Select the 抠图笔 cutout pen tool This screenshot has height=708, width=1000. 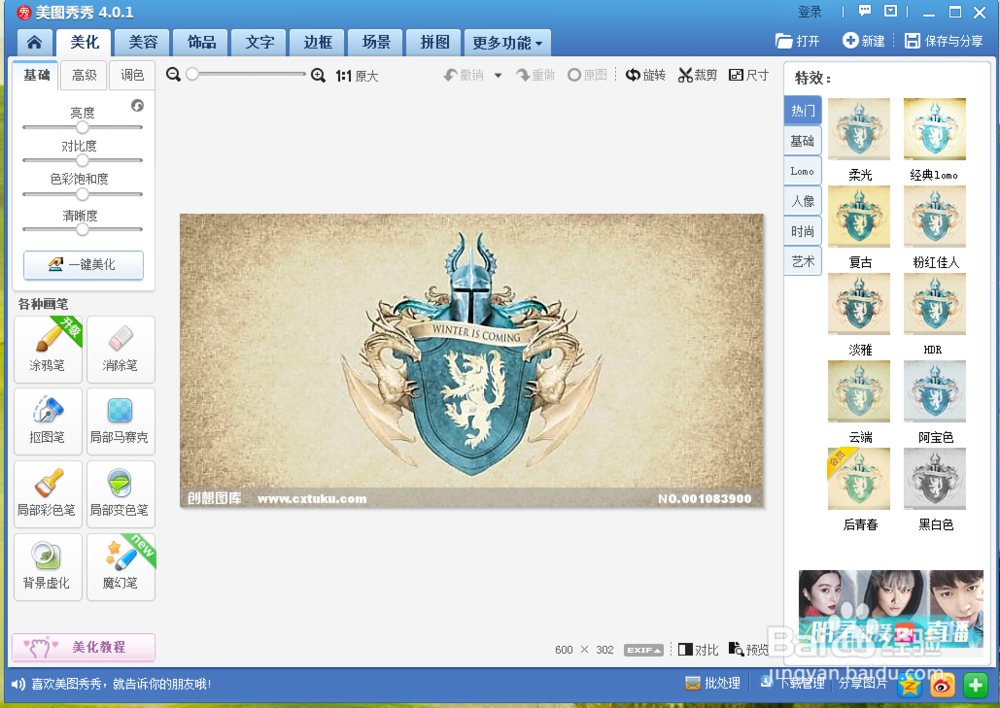tap(48, 422)
